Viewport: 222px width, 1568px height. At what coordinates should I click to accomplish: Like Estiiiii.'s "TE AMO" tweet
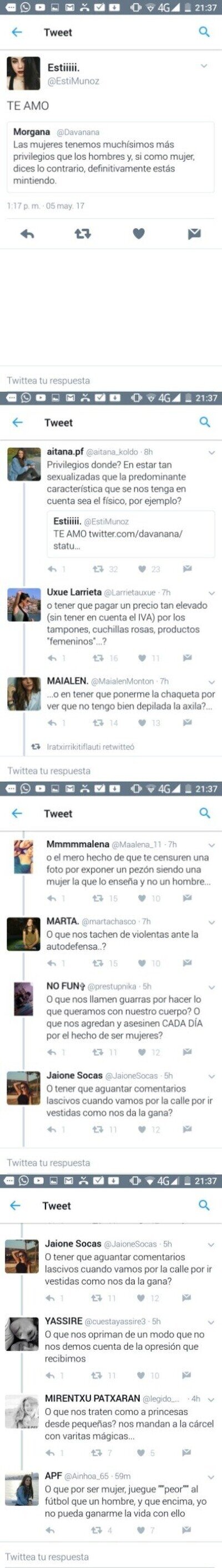[x=139, y=233]
